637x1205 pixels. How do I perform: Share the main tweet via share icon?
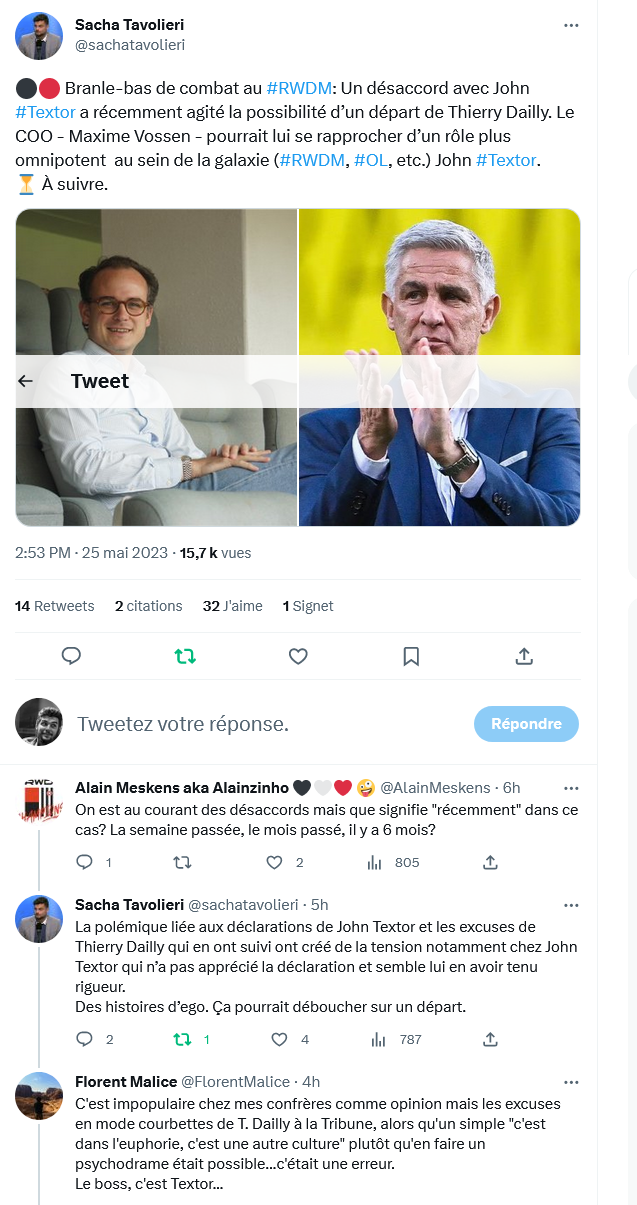[524, 656]
